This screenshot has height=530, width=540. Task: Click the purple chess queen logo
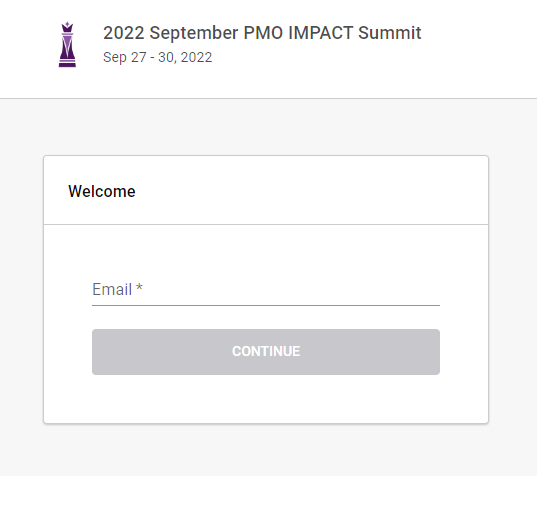[68, 44]
